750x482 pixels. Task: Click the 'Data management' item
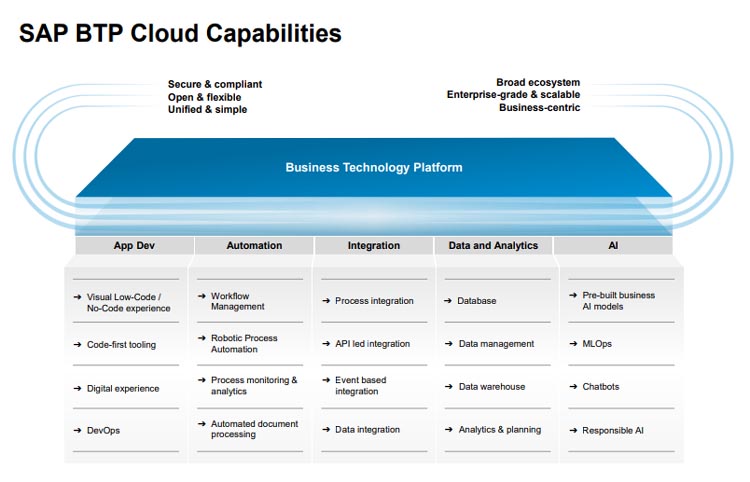click(496, 344)
